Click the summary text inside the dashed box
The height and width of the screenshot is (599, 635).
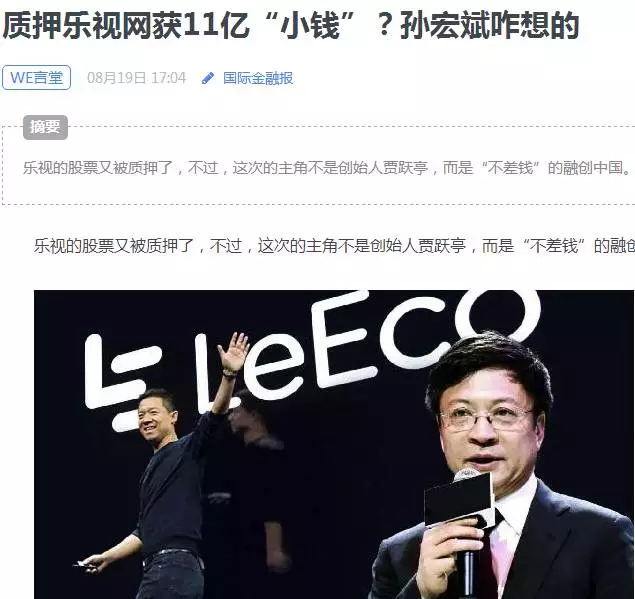pyautogui.click(x=326, y=168)
